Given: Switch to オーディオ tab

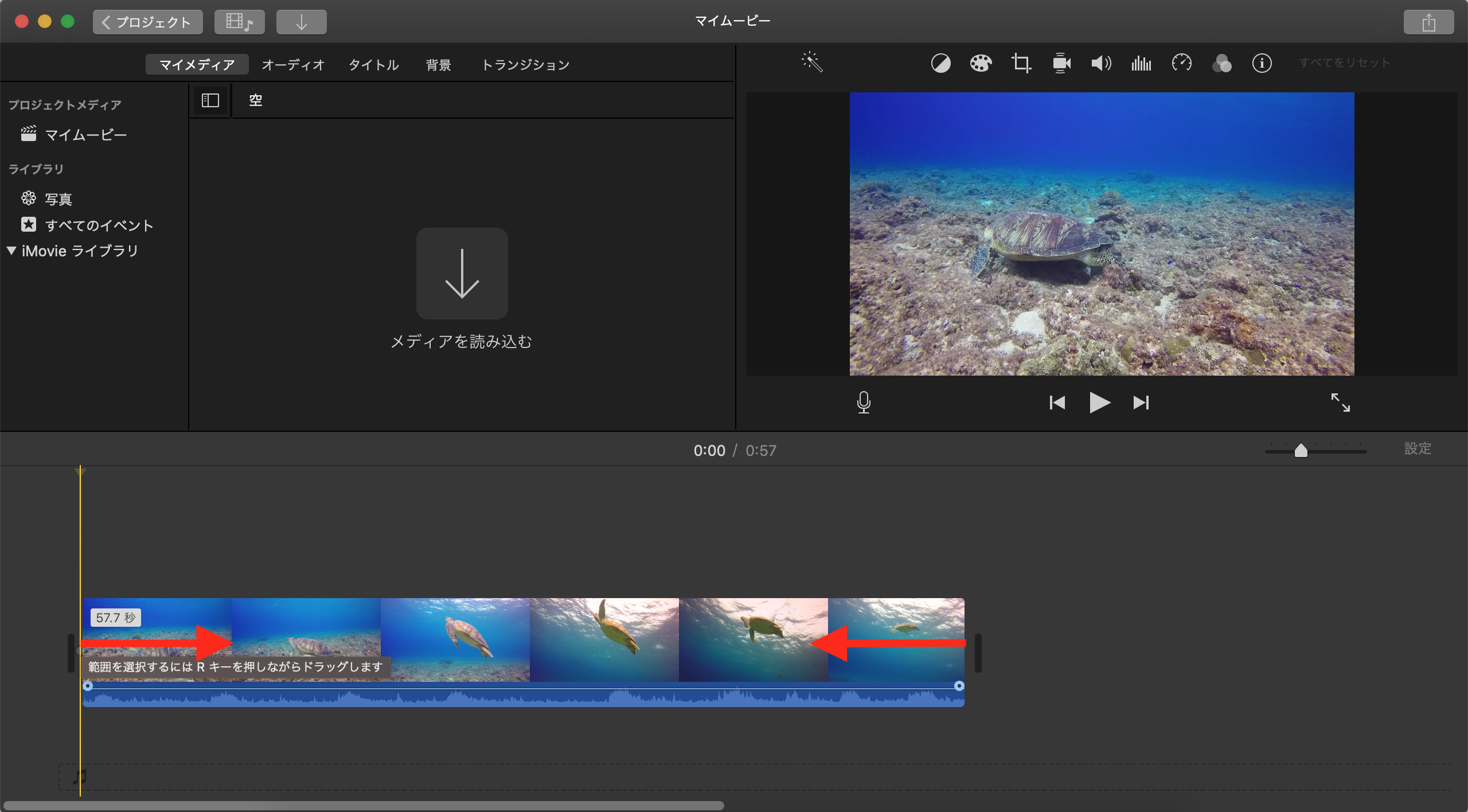Looking at the screenshot, I should pos(293,65).
